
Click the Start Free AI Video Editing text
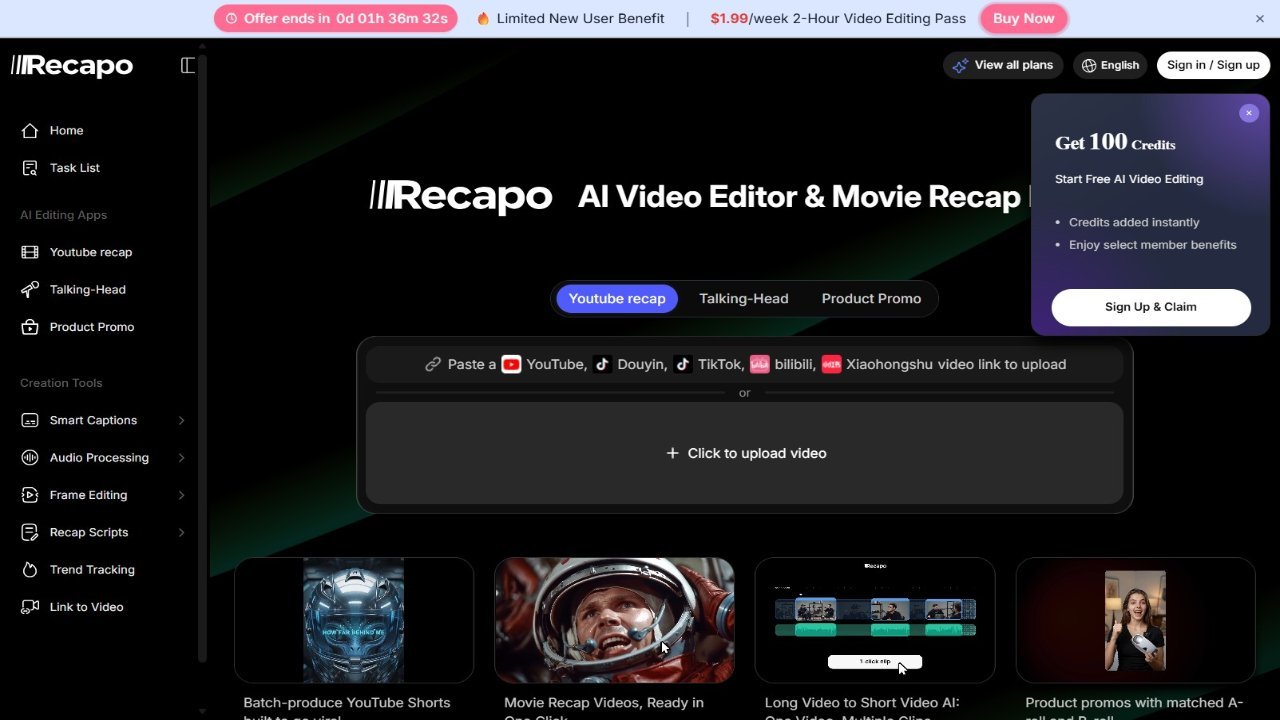click(1129, 179)
